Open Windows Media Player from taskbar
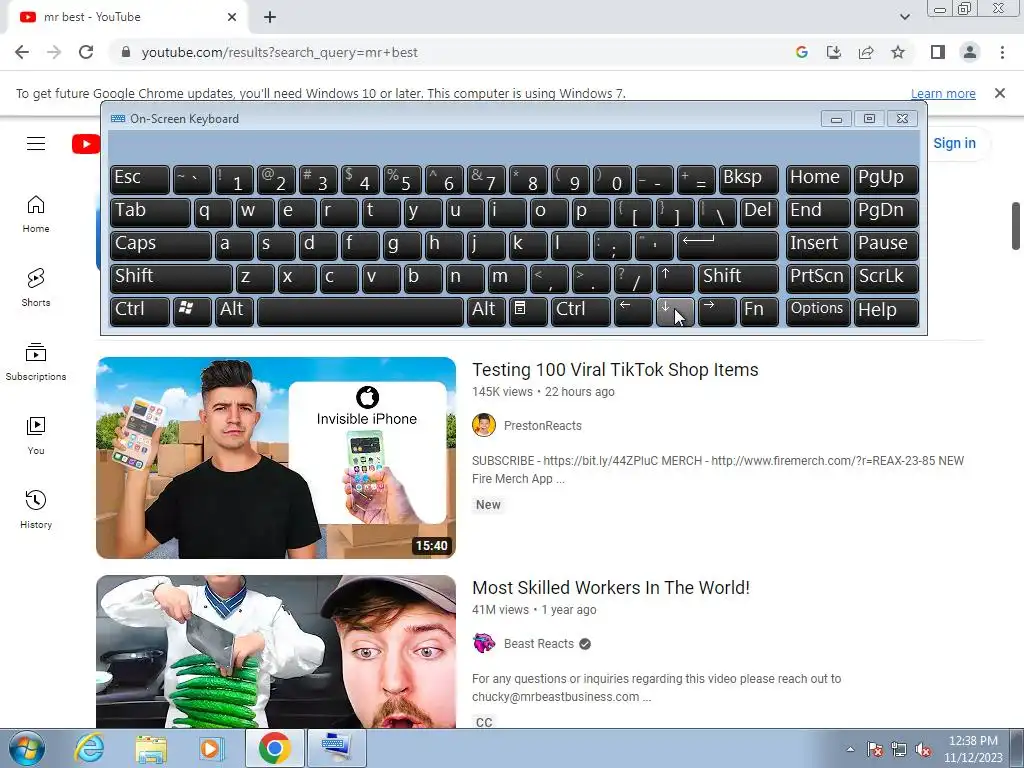The height and width of the screenshot is (768, 1024). pos(211,748)
